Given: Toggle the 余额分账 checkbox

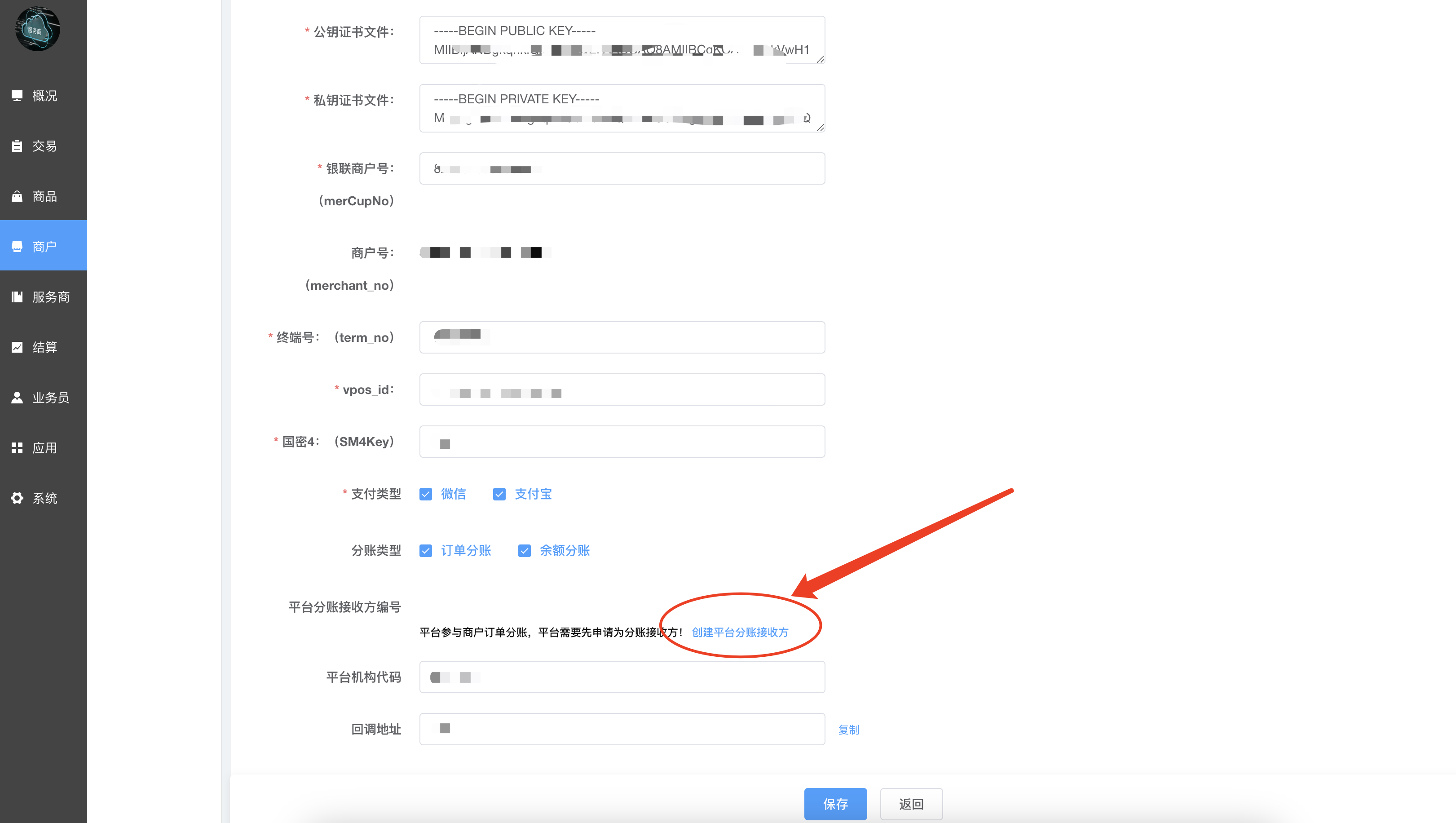Looking at the screenshot, I should (524, 551).
